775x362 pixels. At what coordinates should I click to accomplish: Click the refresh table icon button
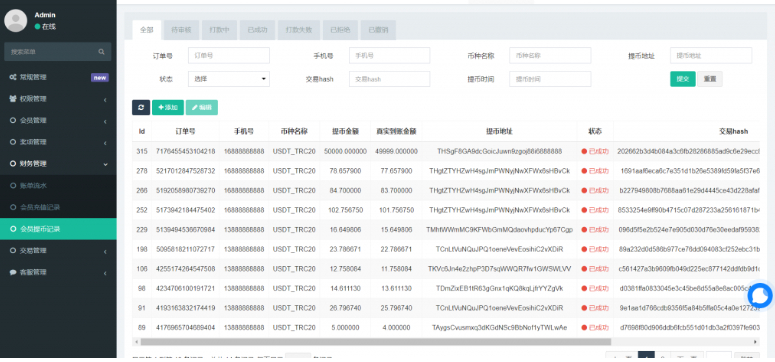141,107
